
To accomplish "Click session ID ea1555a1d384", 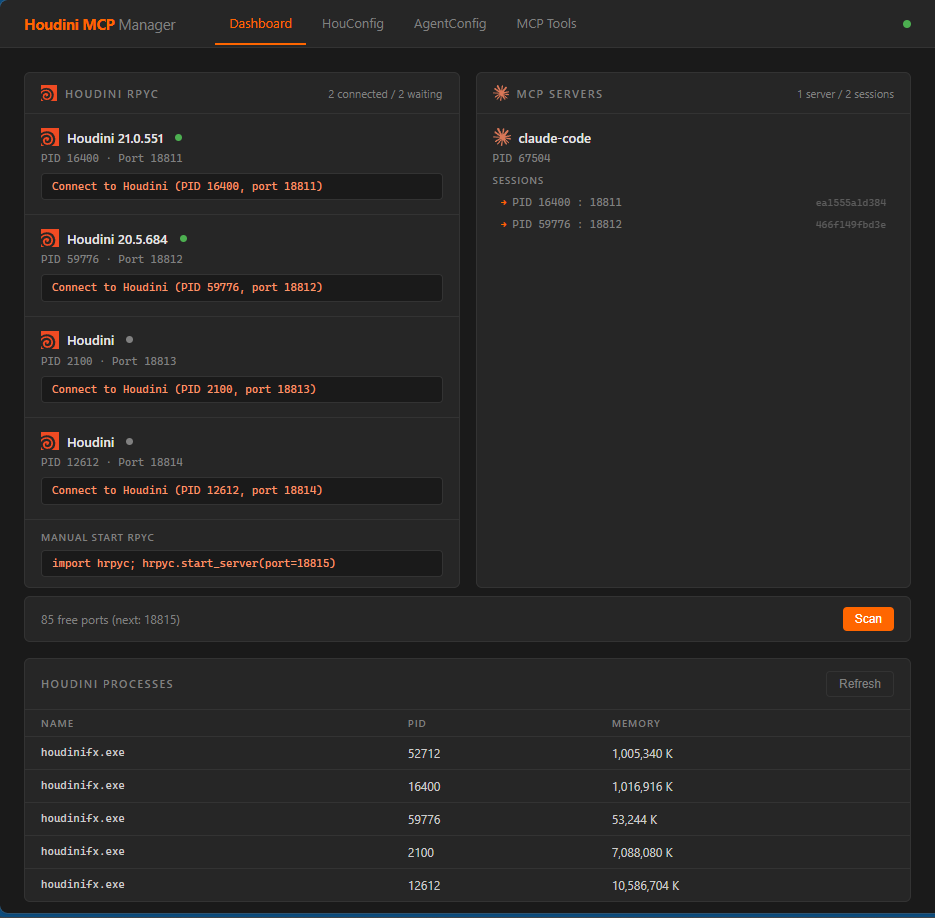I will 851,203.
